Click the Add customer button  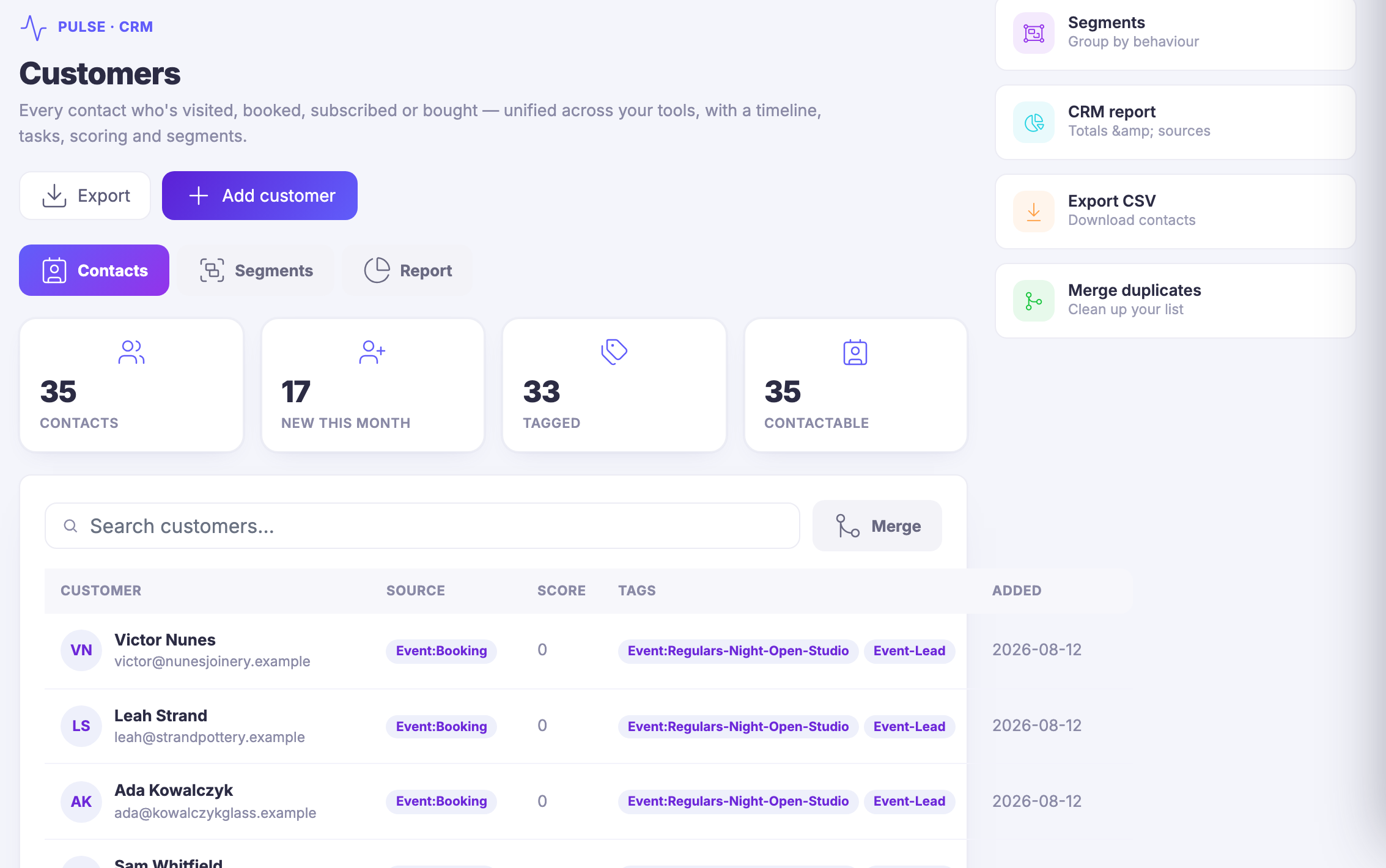click(x=260, y=196)
